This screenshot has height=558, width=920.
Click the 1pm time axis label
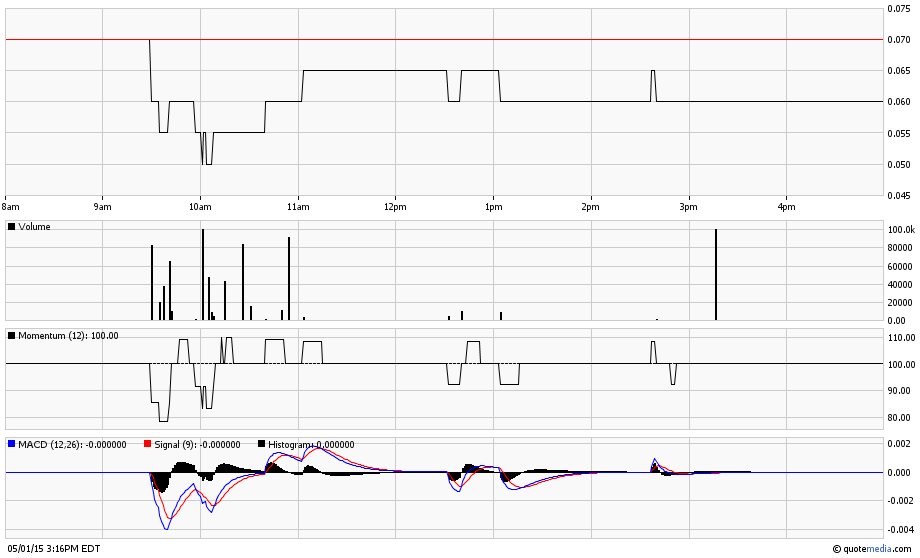[x=493, y=207]
